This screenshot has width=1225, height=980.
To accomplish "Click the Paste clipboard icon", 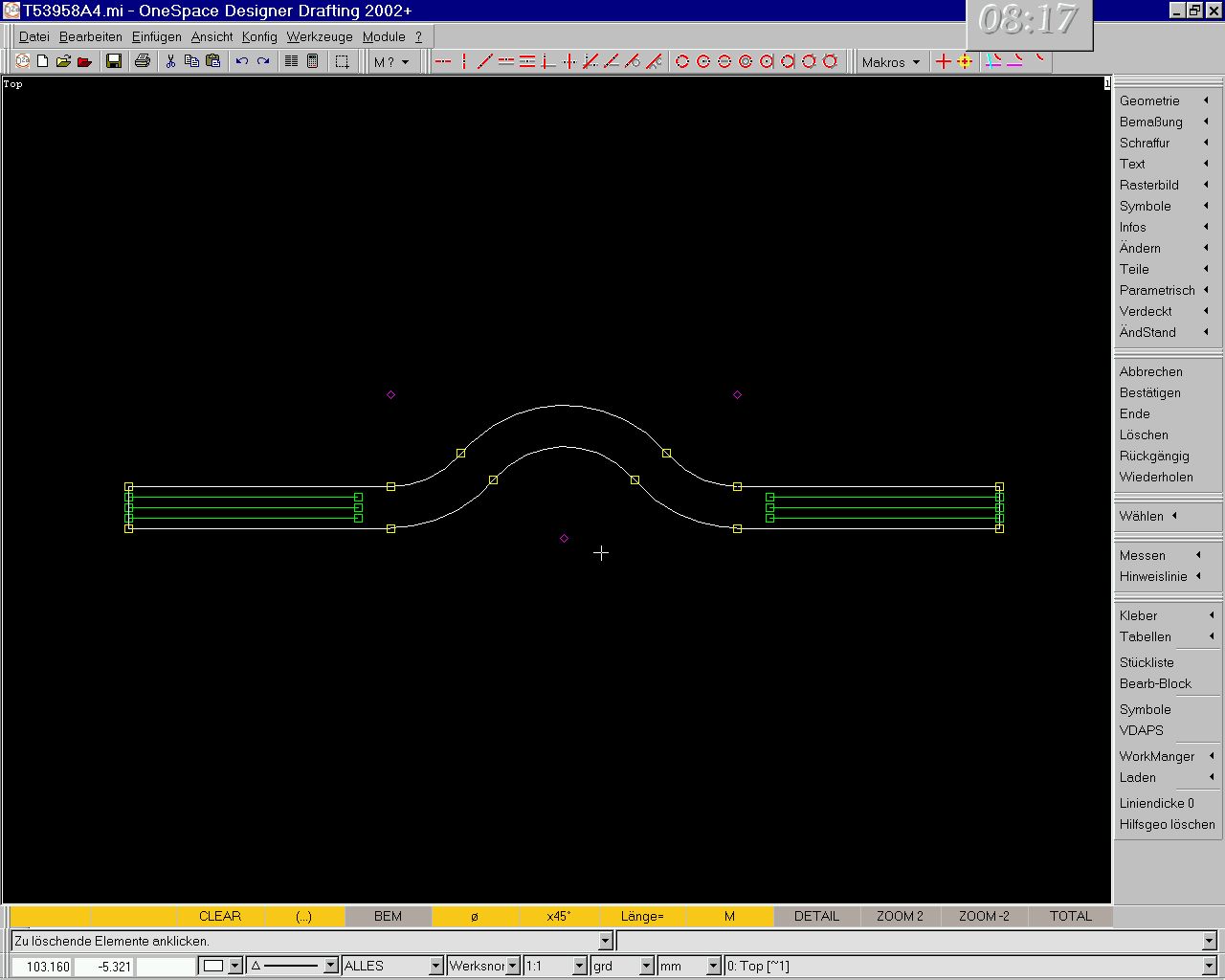I will coord(212,61).
